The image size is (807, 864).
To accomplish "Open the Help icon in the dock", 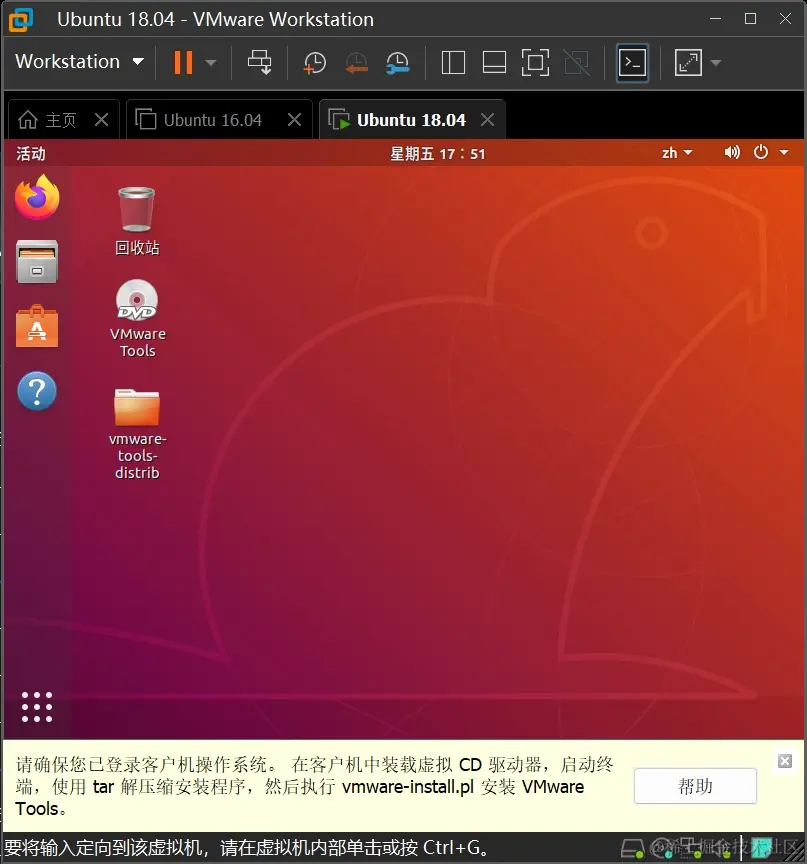I will coord(37,391).
